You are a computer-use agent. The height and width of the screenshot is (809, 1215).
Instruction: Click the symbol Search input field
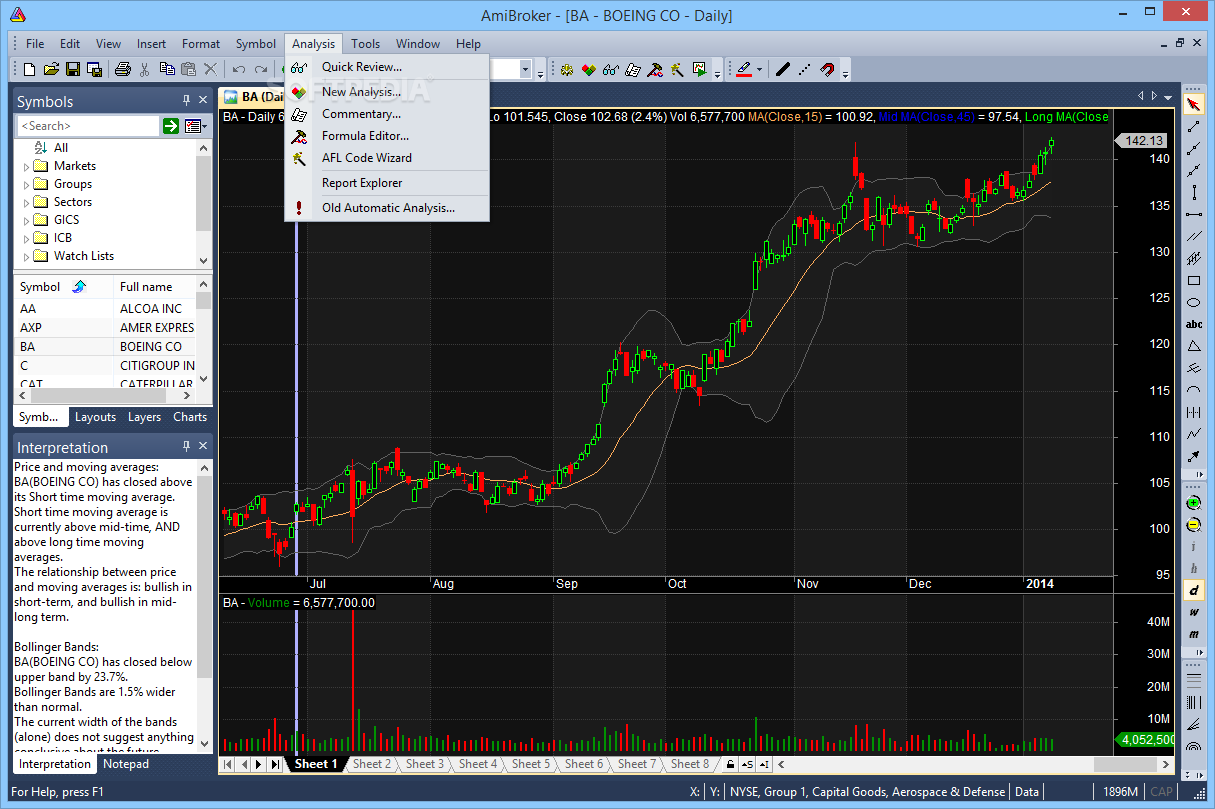[88, 126]
